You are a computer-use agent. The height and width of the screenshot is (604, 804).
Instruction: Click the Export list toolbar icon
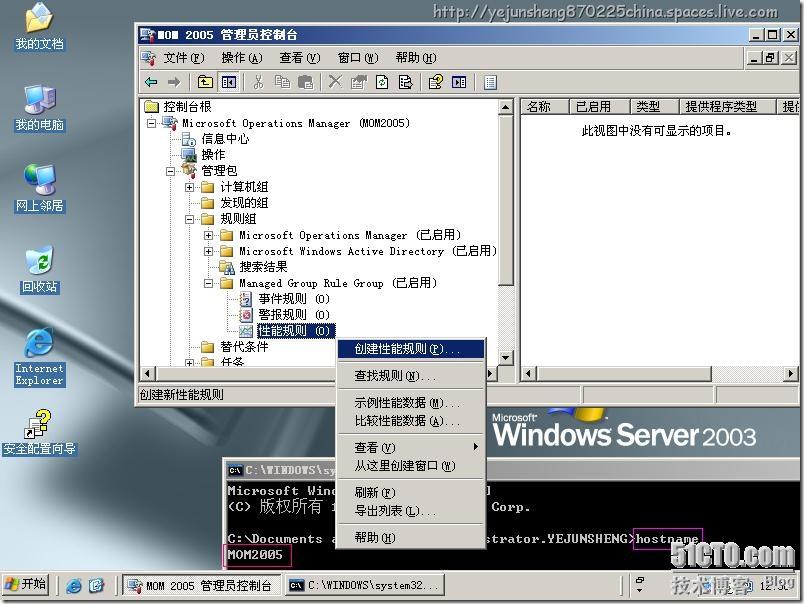[x=405, y=82]
